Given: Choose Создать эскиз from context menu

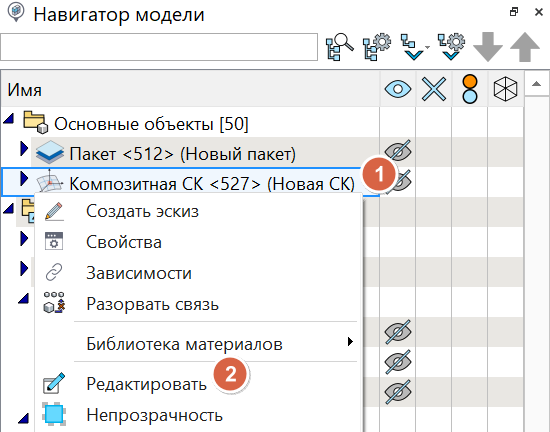Looking at the screenshot, I should 142,211.
